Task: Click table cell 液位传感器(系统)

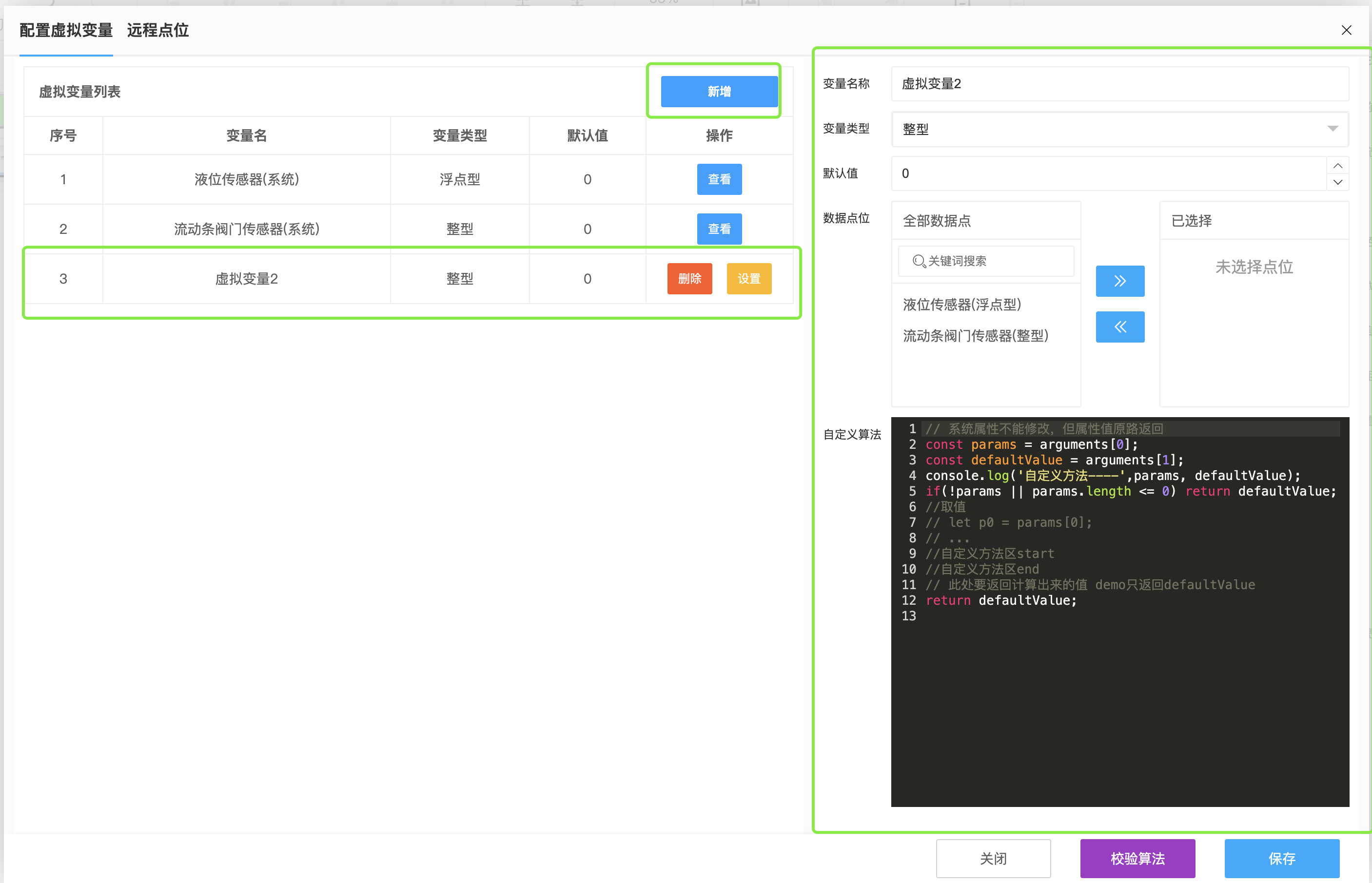Action: pos(247,179)
